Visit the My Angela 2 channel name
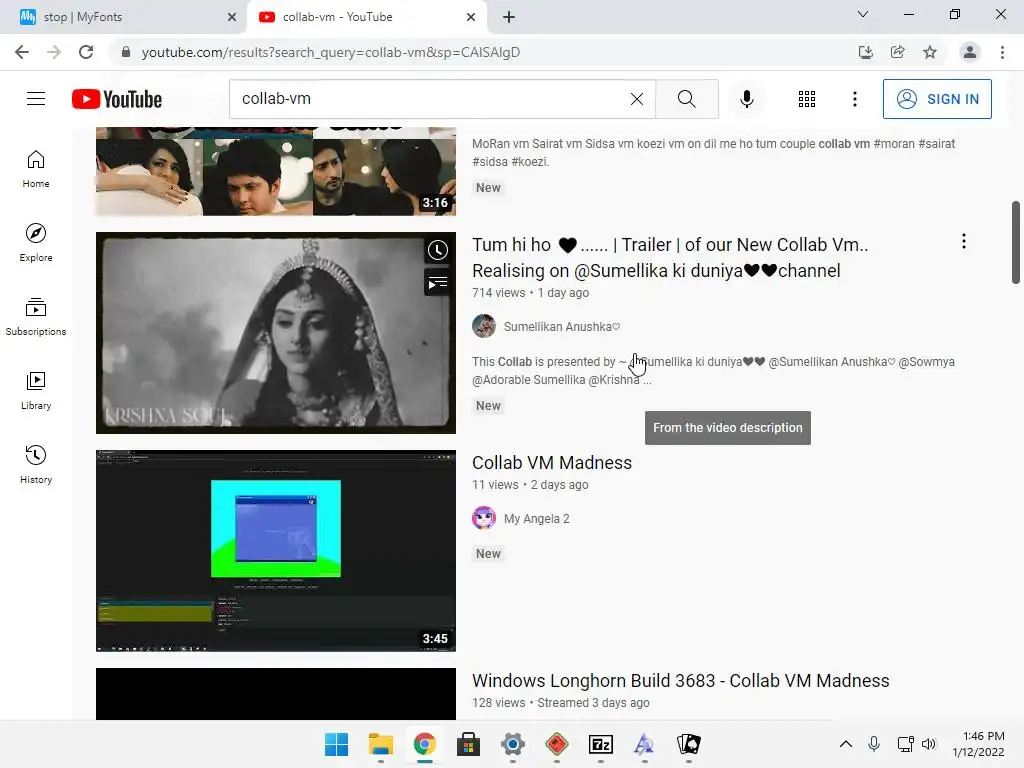1024x768 pixels. click(536, 519)
